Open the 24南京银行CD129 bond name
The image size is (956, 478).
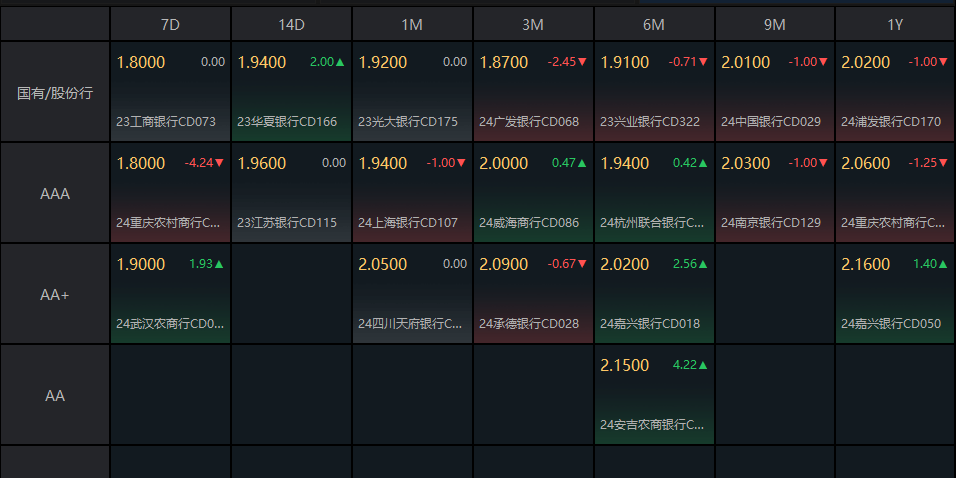(771, 223)
